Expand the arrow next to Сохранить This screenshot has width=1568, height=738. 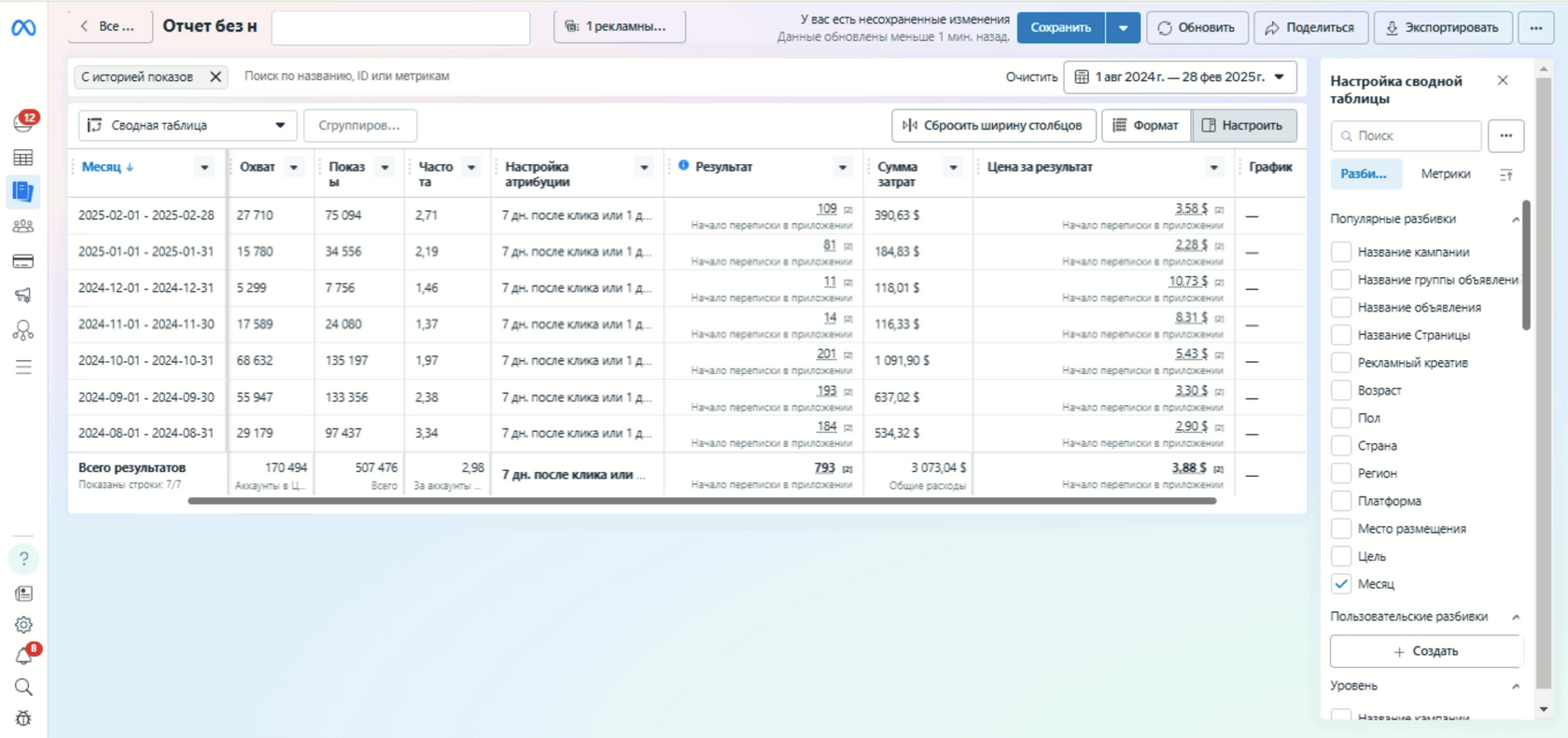[1123, 28]
